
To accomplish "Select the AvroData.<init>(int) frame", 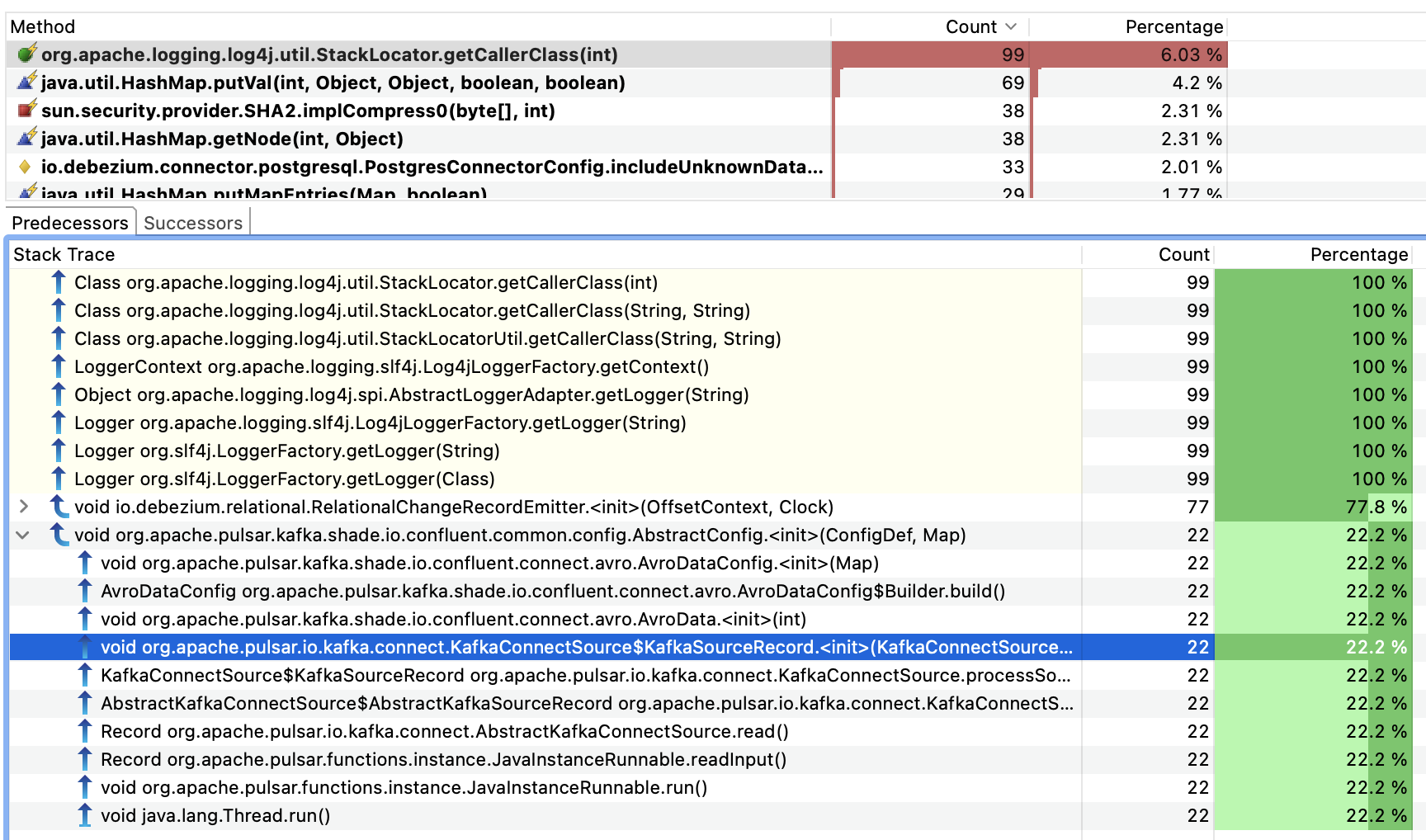I will [x=711, y=619].
